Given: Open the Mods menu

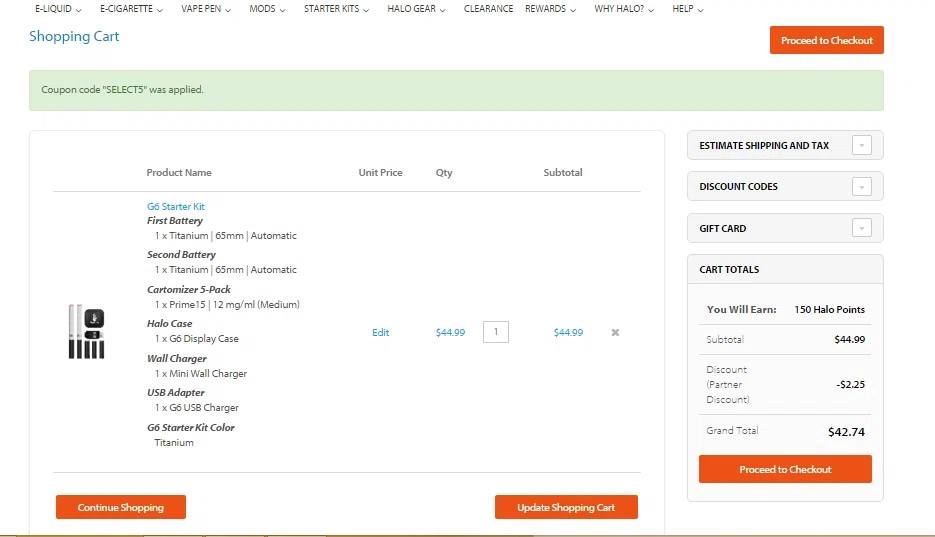Looking at the screenshot, I should point(267,9).
